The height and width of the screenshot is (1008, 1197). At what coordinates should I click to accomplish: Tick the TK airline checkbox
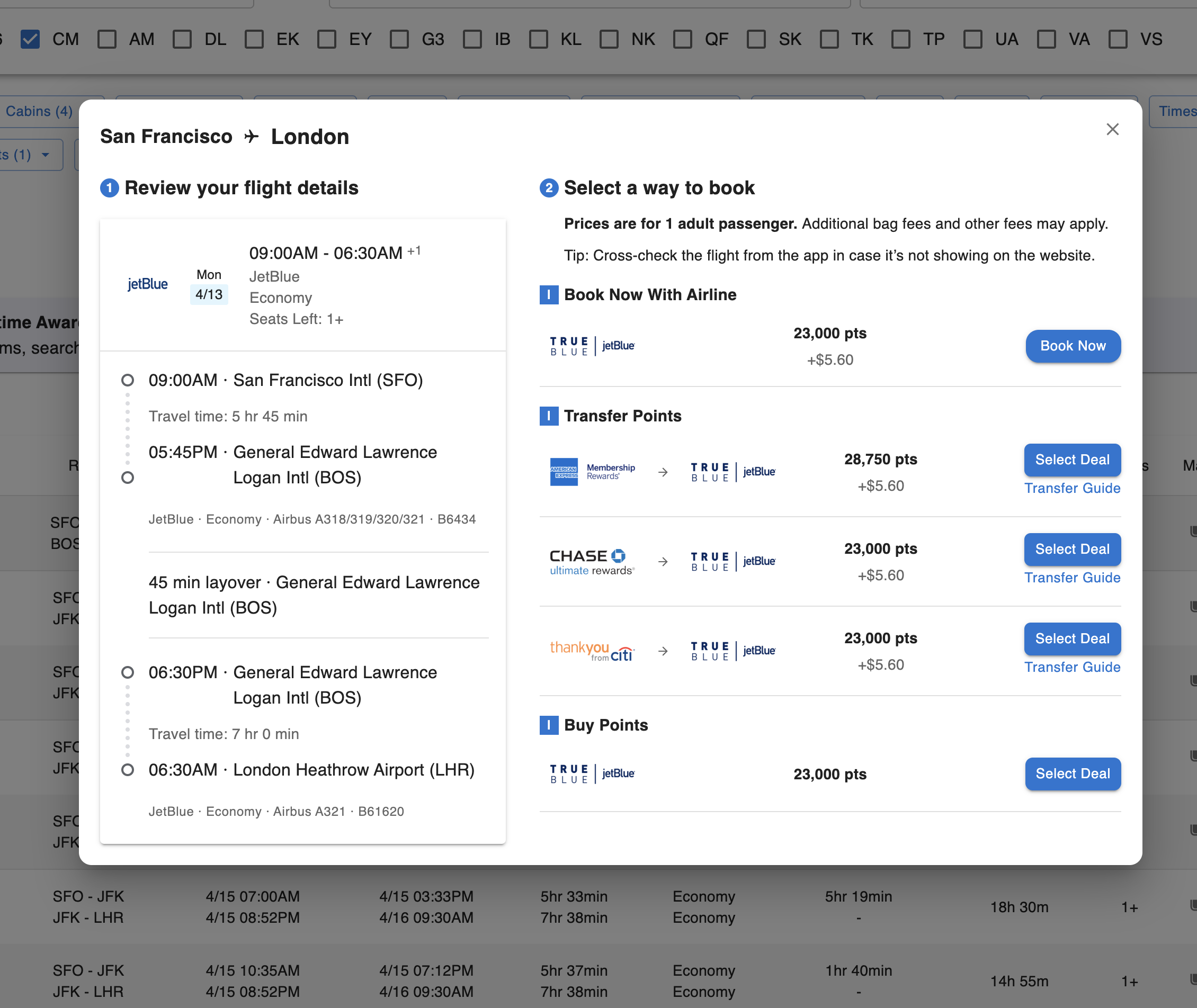click(x=829, y=39)
